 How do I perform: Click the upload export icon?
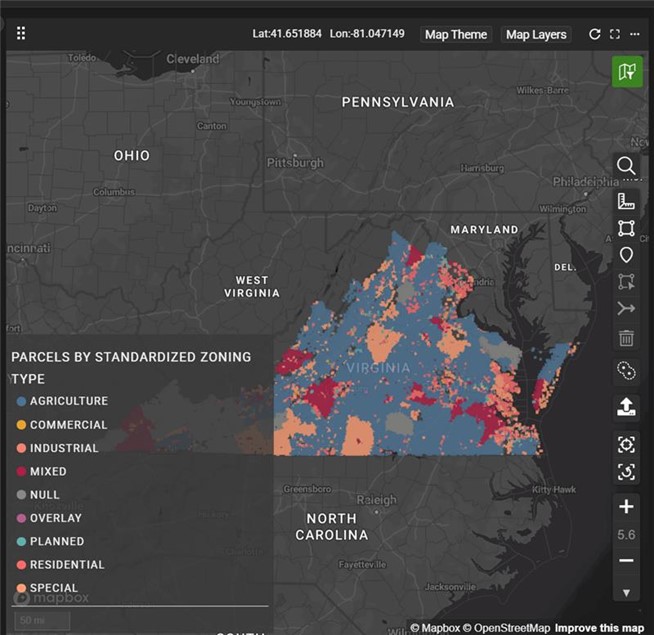point(626,407)
